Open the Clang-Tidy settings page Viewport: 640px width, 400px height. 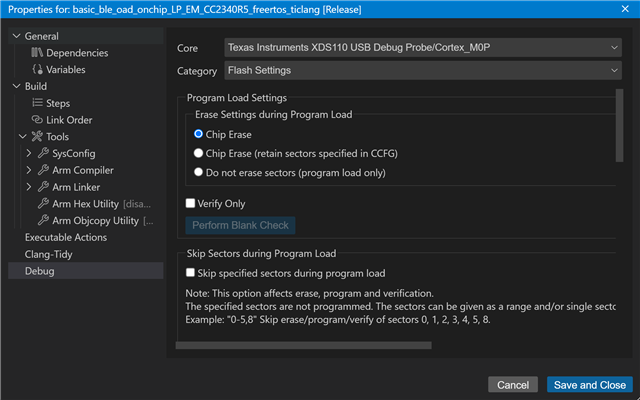(x=50, y=254)
